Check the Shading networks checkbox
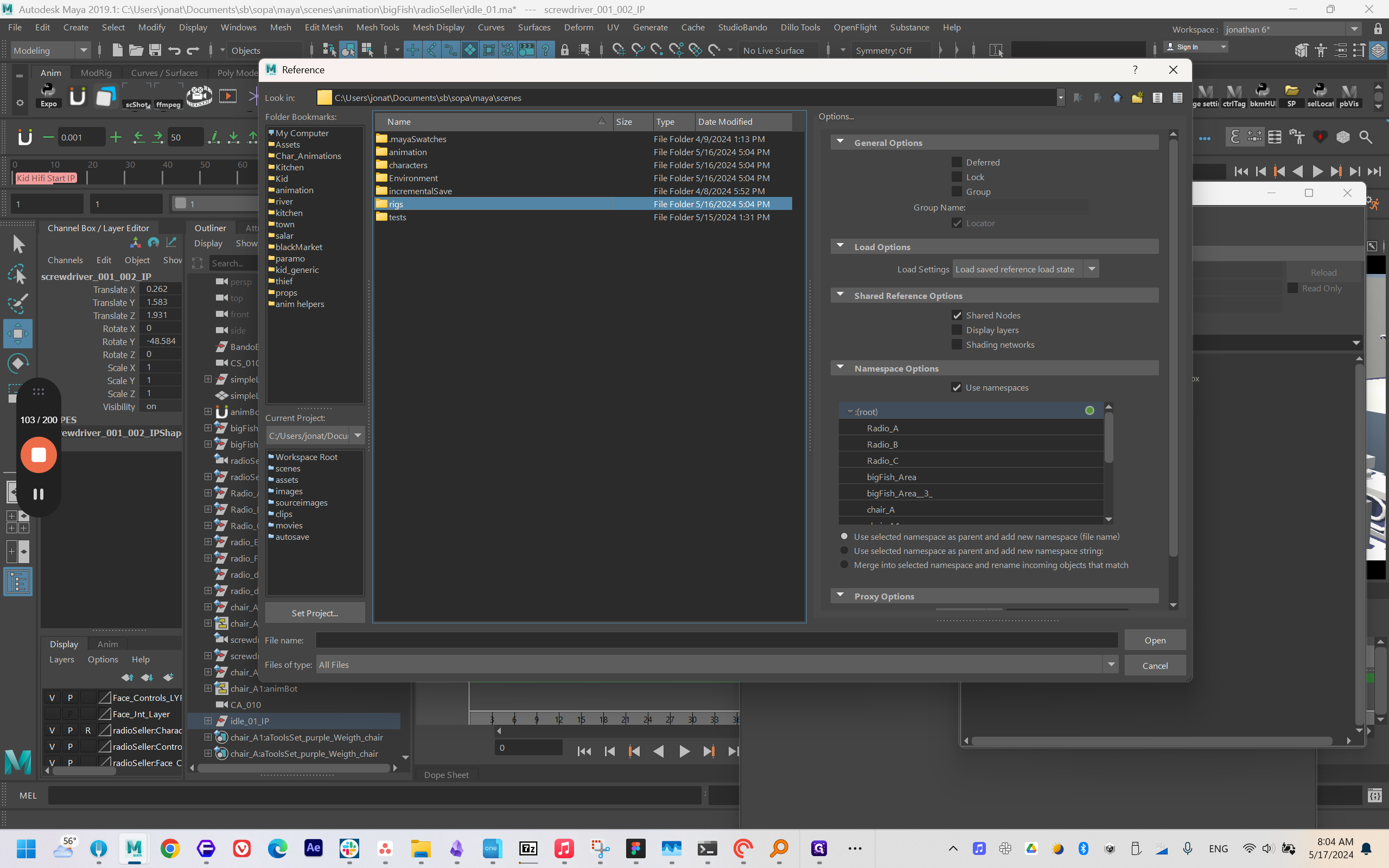 (956, 344)
